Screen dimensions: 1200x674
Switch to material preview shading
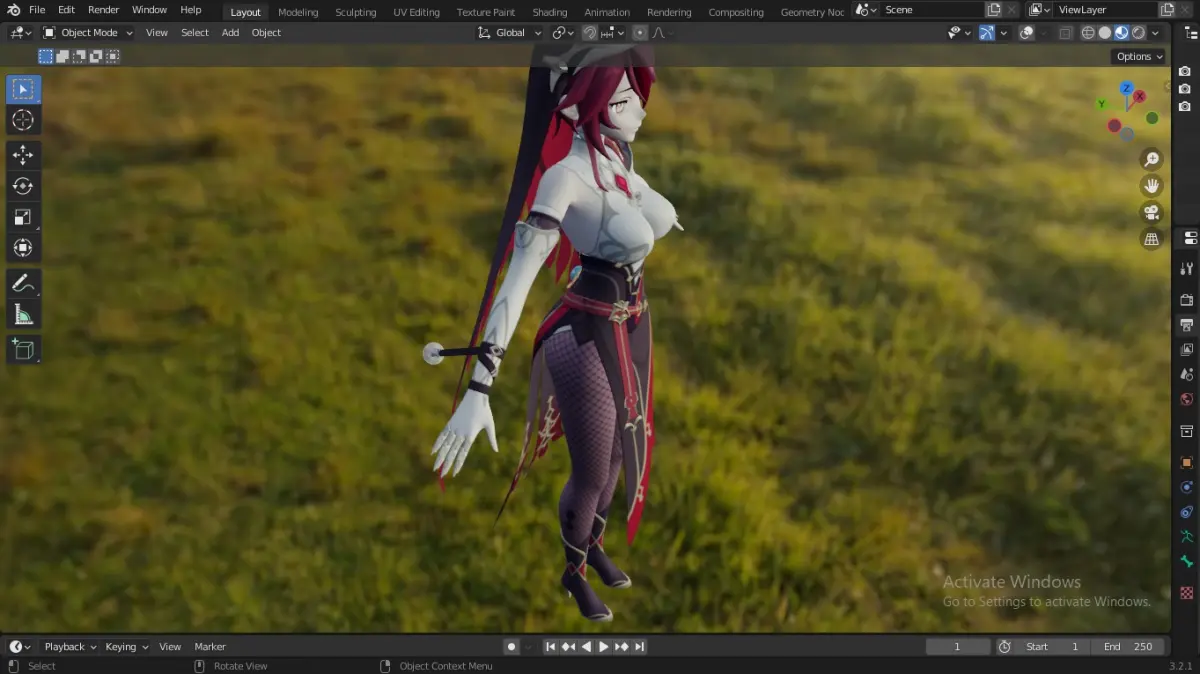(1121, 32)
